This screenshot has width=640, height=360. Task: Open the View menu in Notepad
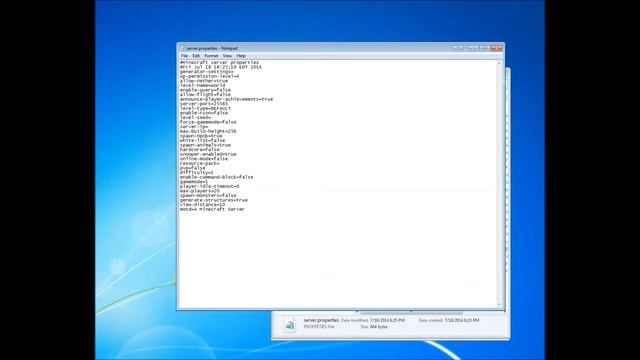pos(227,56)
